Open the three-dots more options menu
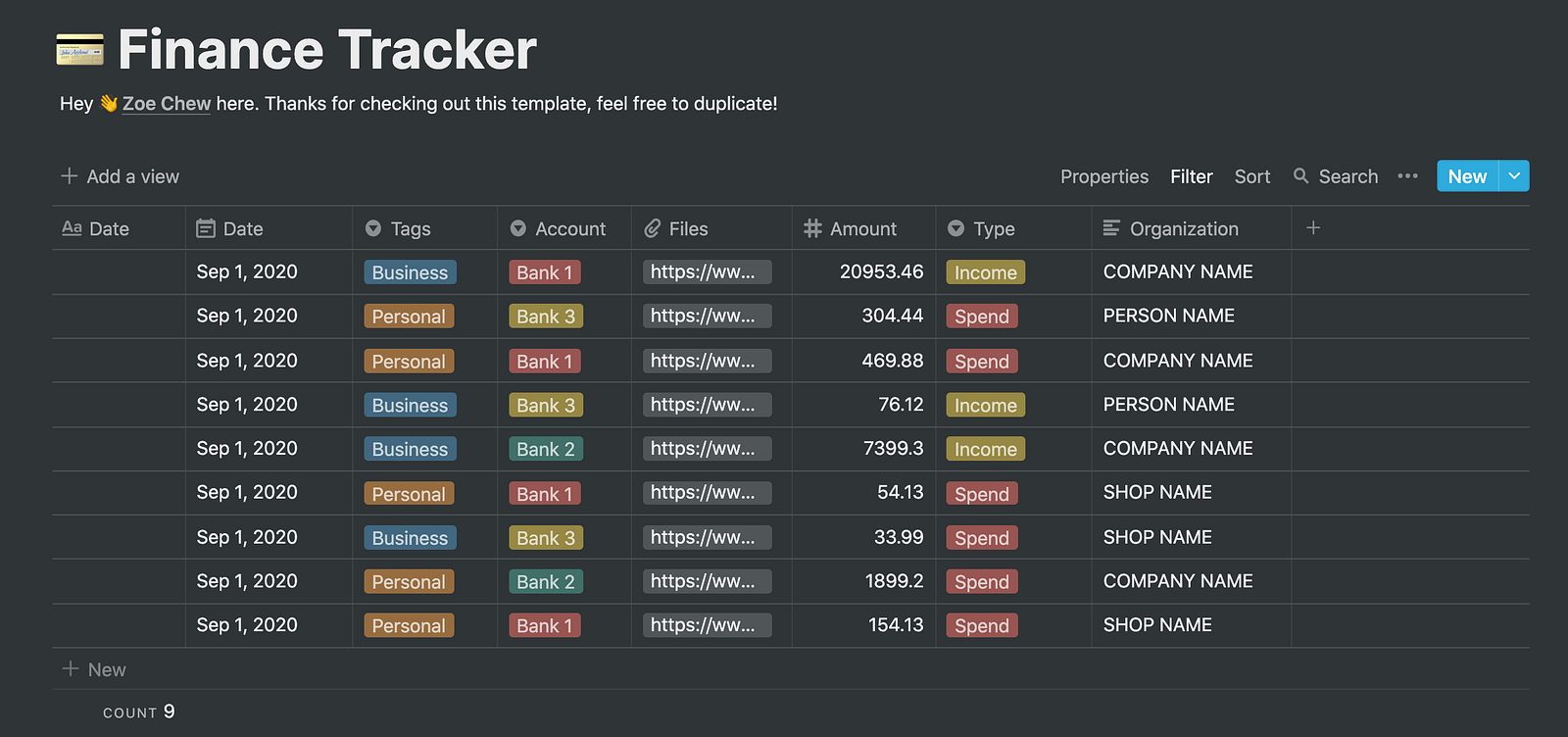 (x=1407, y=175)
